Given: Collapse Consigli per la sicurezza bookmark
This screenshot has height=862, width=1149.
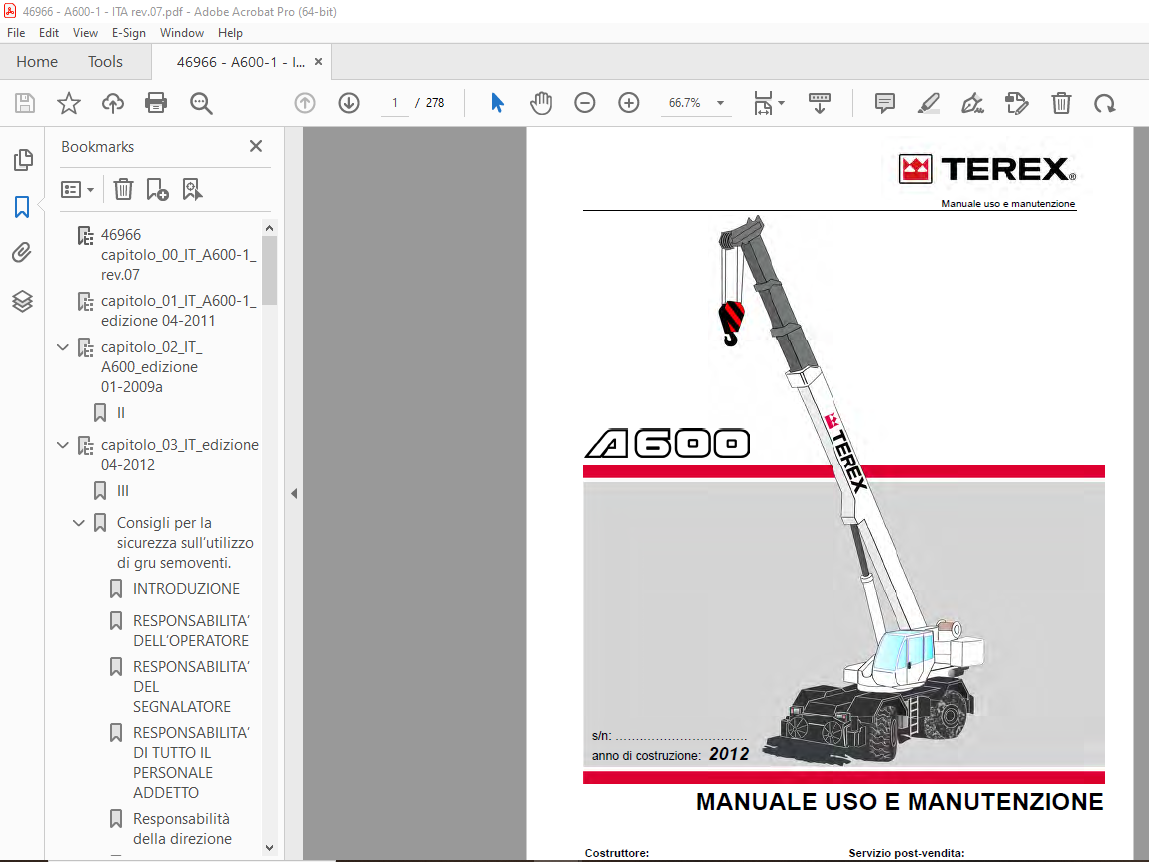Looking at the screenshot, I should click(78, 523).
